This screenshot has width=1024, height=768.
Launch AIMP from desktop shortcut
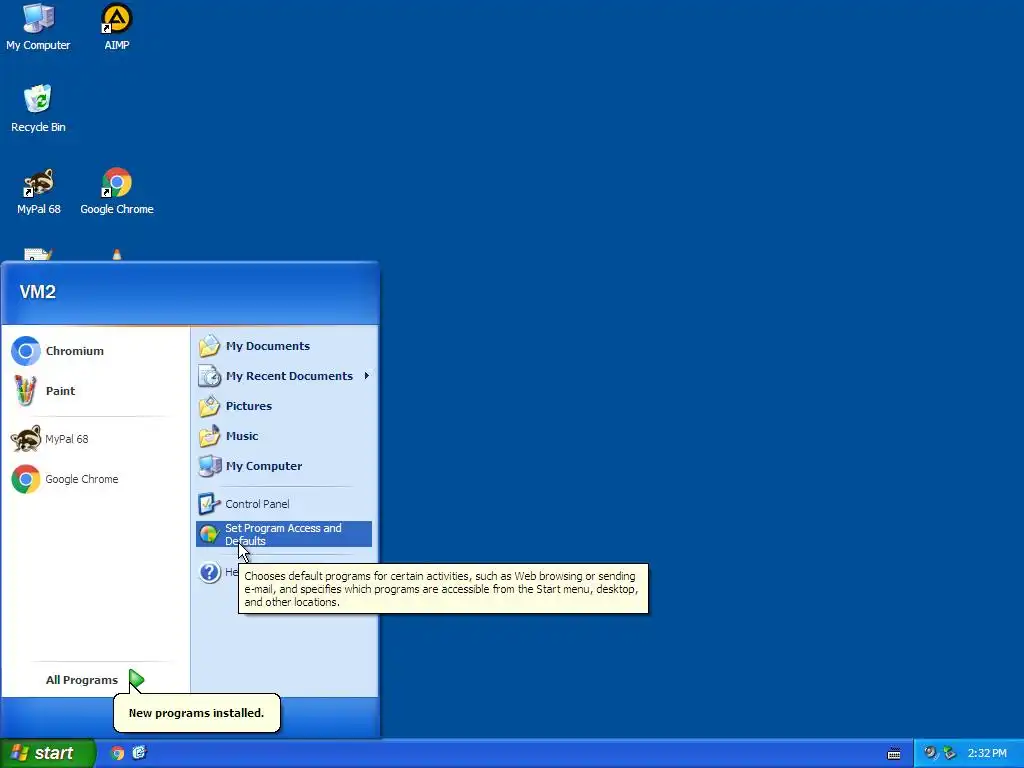117,26
